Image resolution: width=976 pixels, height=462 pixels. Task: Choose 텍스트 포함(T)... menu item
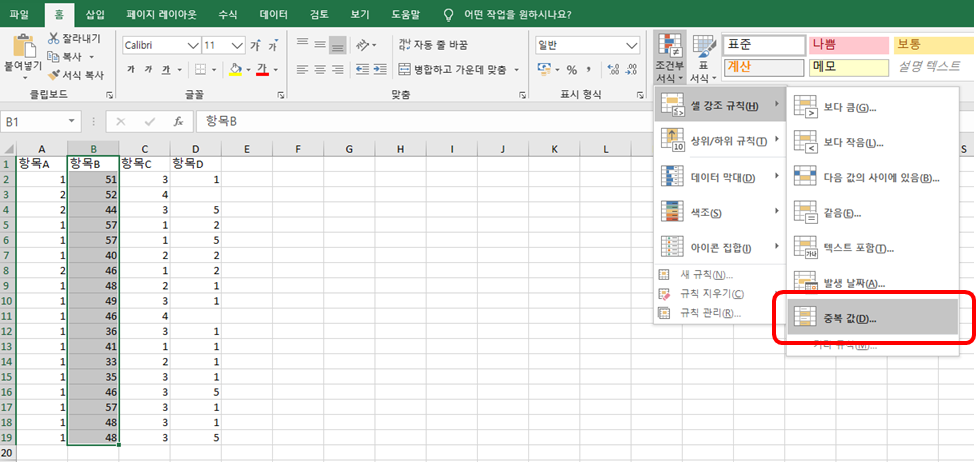click(872, 248)
